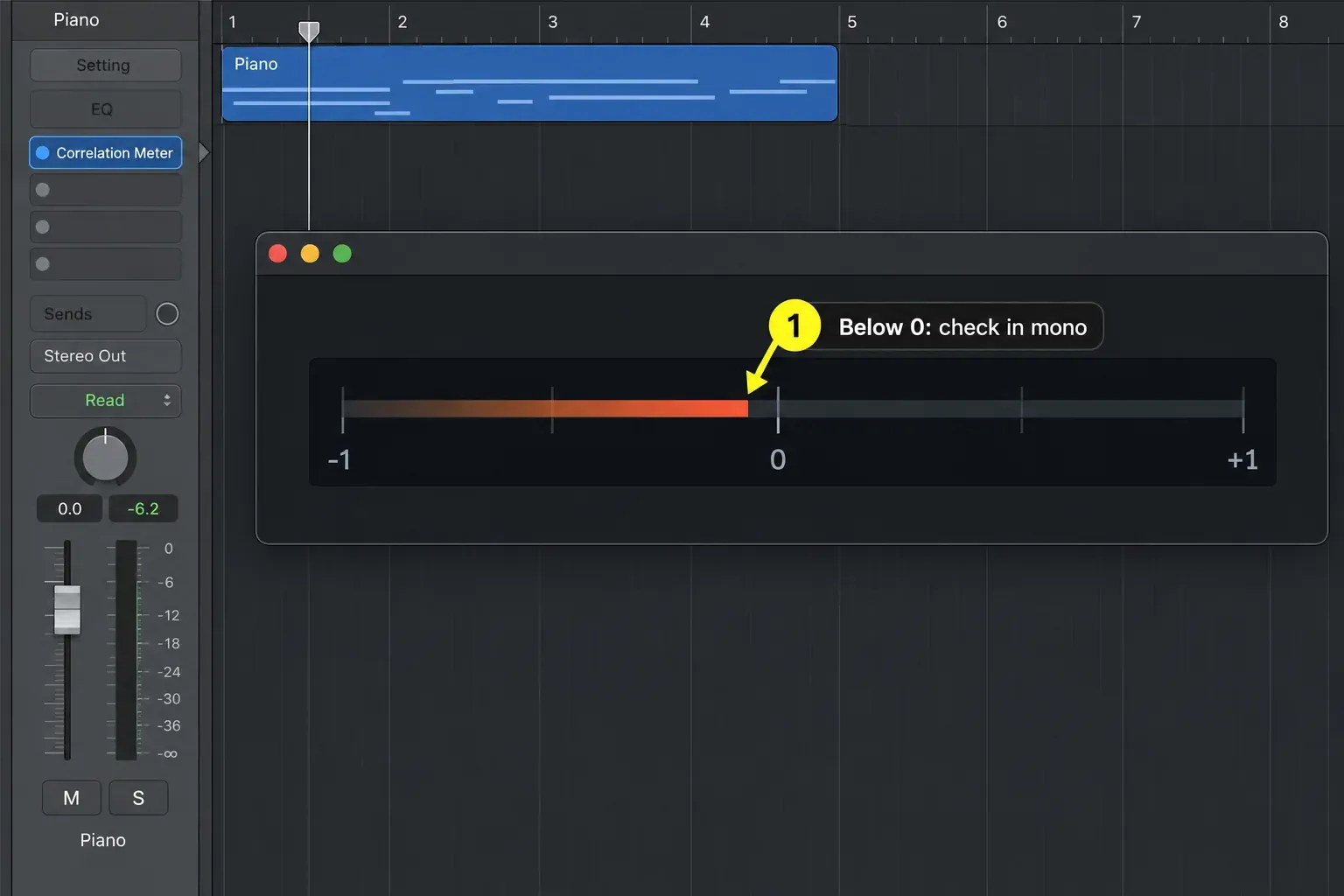Click the channel level meter
Image resolution: width=1344 pixels, height=896 pixels.
point(127,649)
